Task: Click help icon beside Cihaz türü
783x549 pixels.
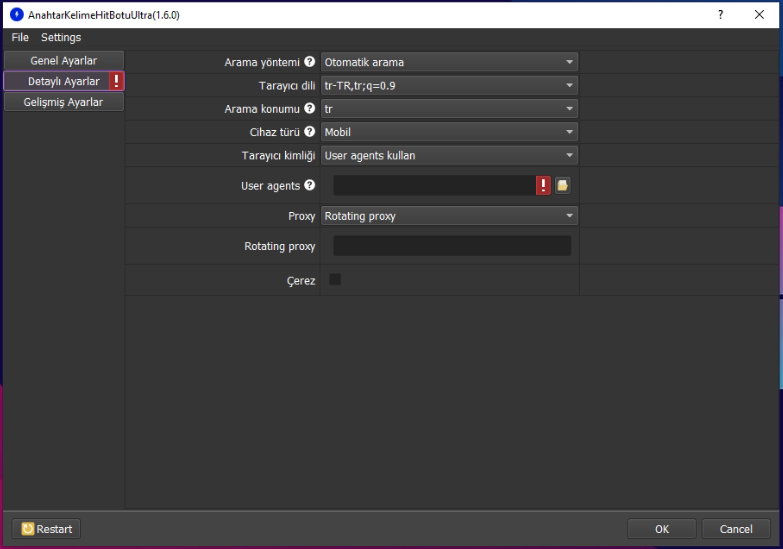Action: [x=310, y=132]
